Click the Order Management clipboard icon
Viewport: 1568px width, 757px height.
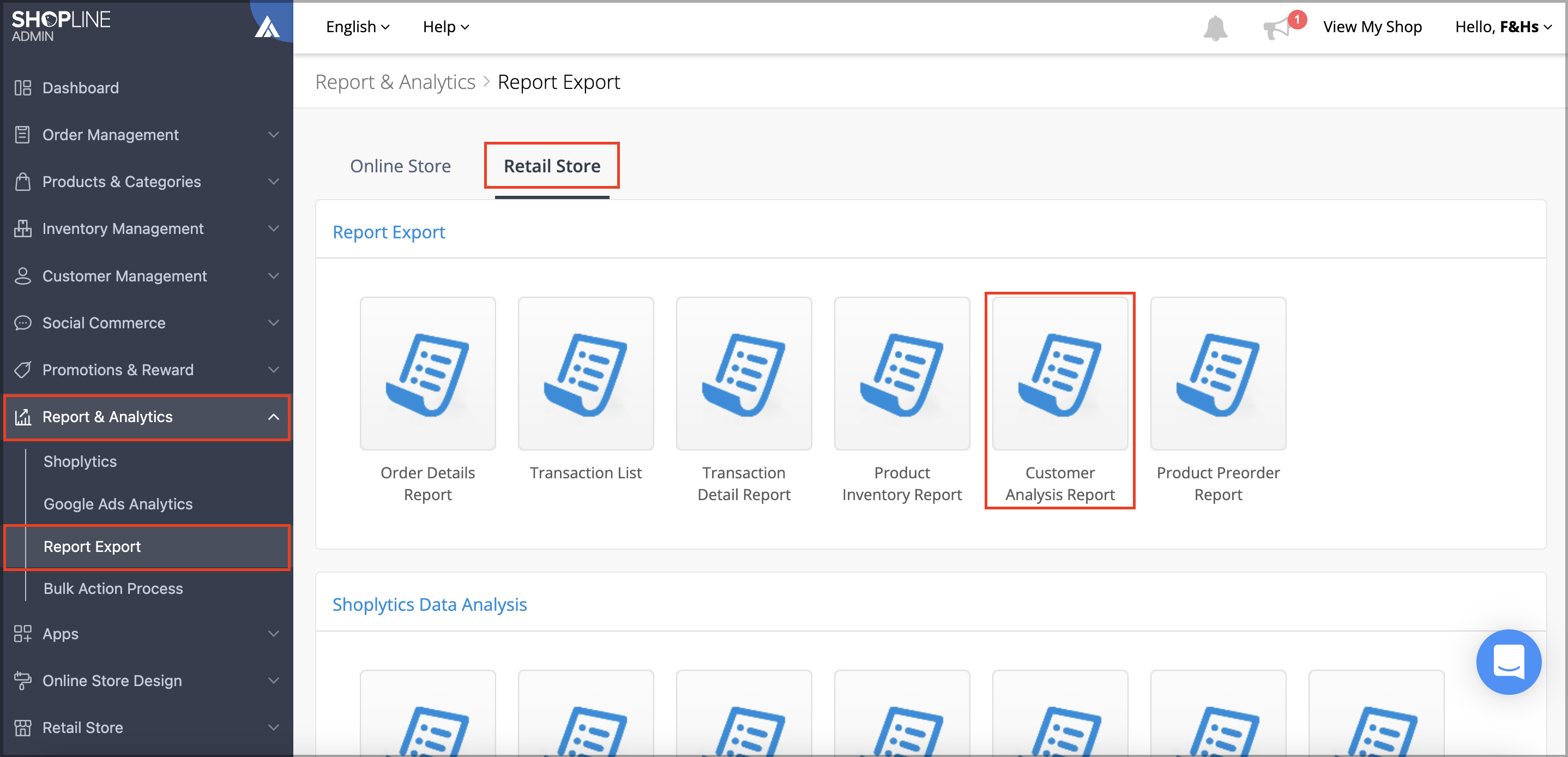22,135
